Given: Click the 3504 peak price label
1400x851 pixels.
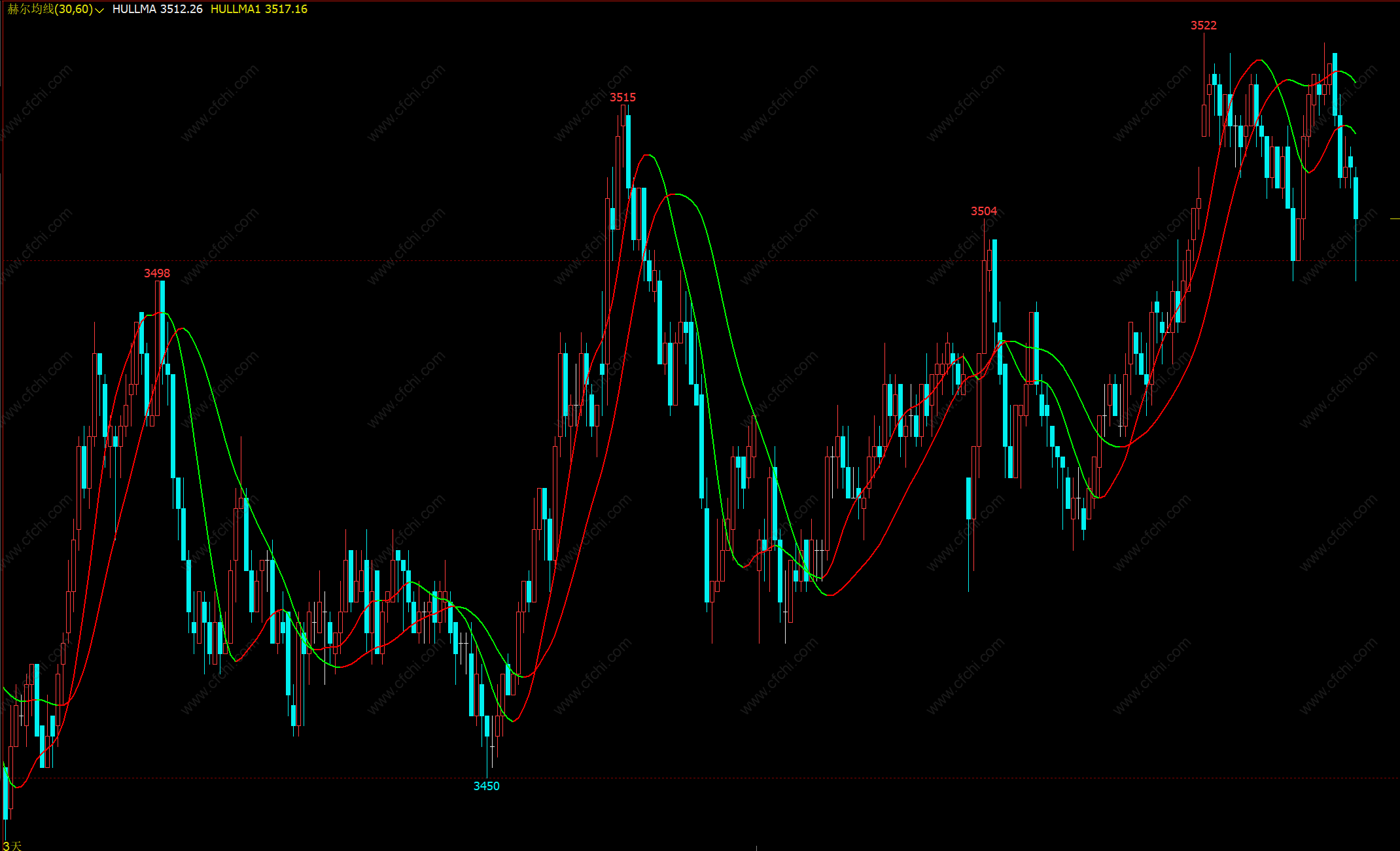Looking at the screenshot, I should tap(983, 211).
